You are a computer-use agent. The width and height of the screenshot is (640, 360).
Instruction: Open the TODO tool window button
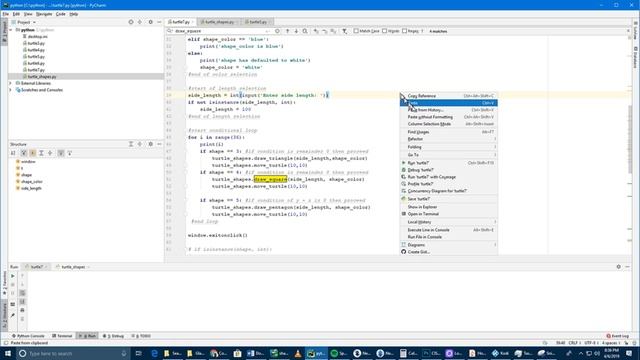pyautogui.click(x=141, y=336)
